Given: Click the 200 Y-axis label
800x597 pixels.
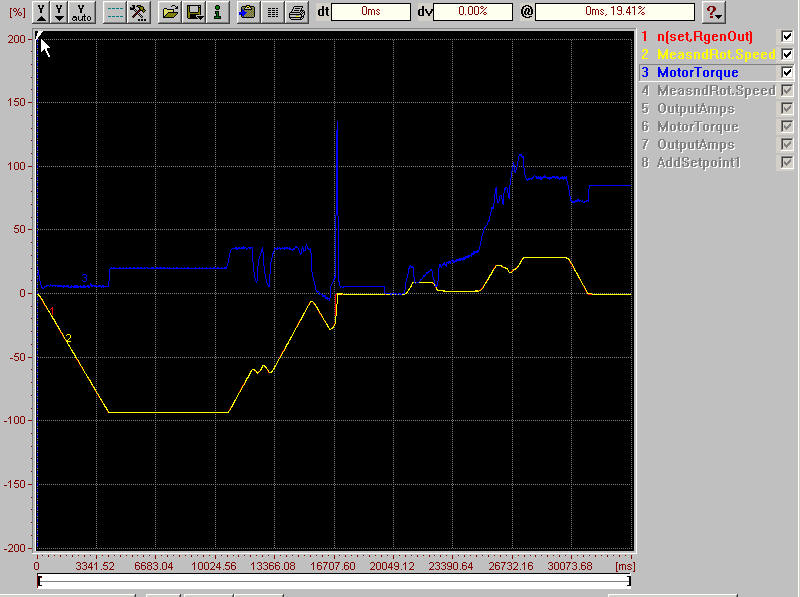Looking at the screenshot, I should 16,39.
